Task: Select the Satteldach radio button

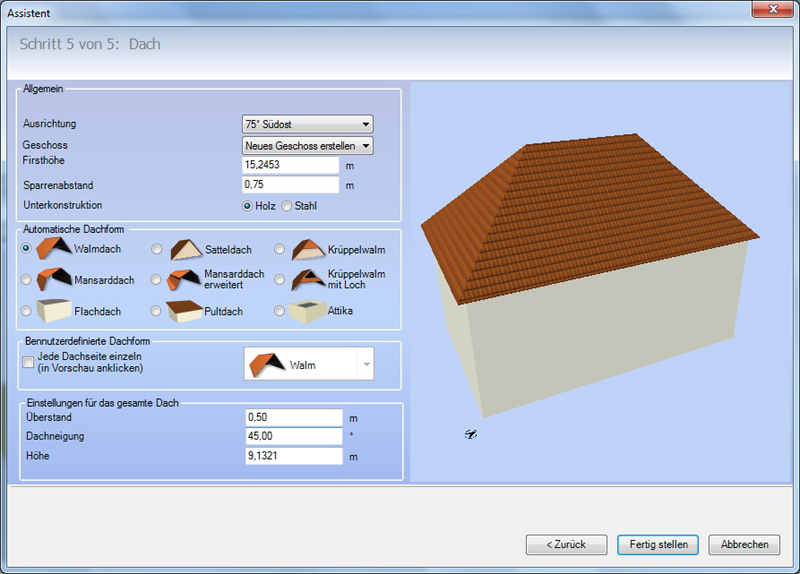Action: coord(157,249)
